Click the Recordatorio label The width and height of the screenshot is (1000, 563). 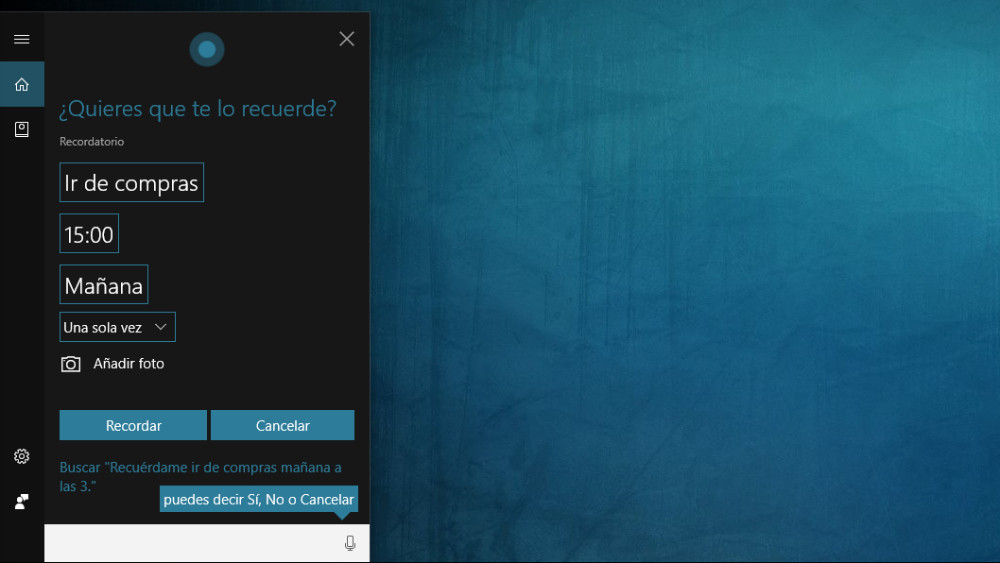tap(92, 142)
